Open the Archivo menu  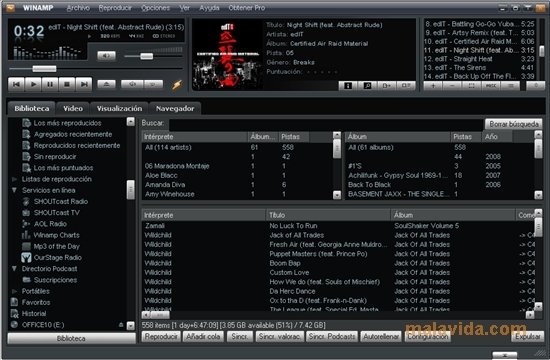[78, 8]
